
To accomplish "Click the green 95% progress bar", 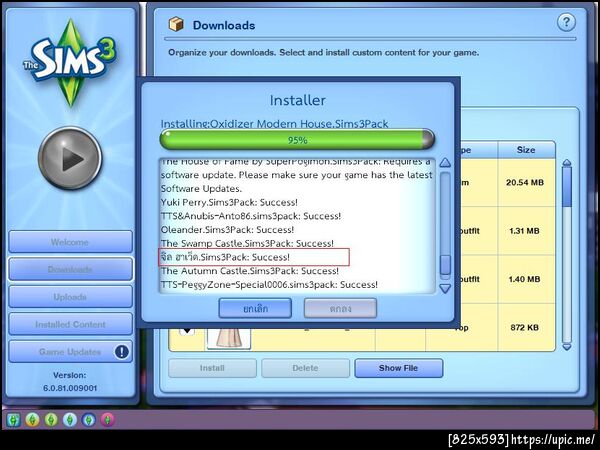I will point(297,140).
